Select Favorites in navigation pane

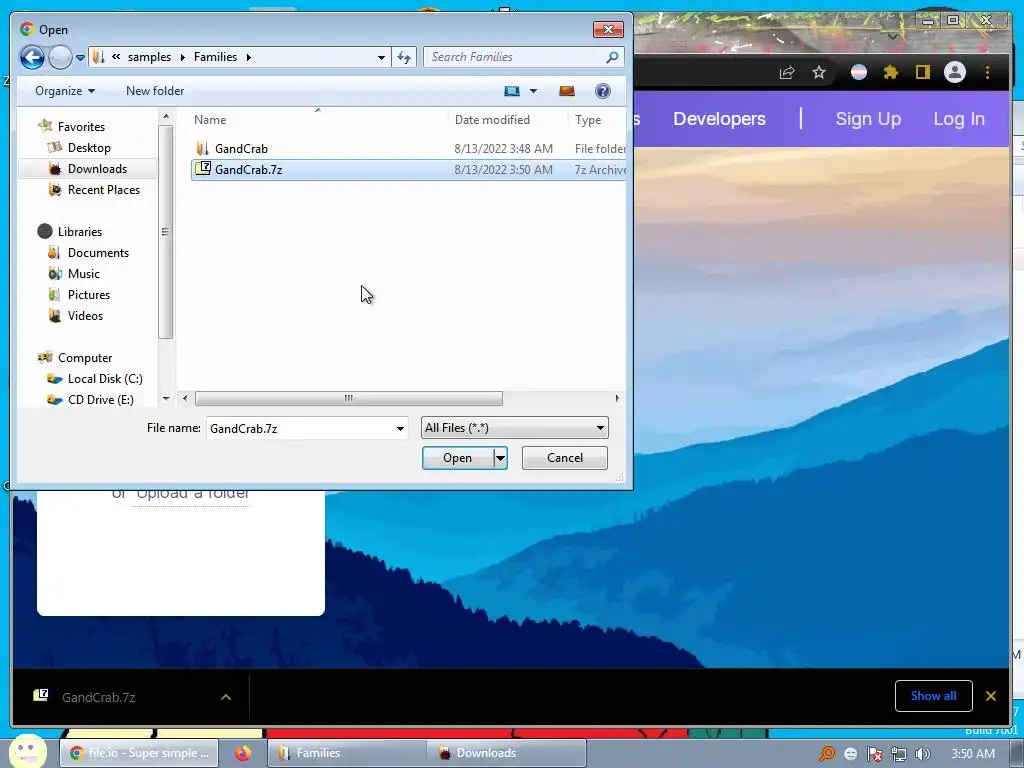[x=81, y=127]
